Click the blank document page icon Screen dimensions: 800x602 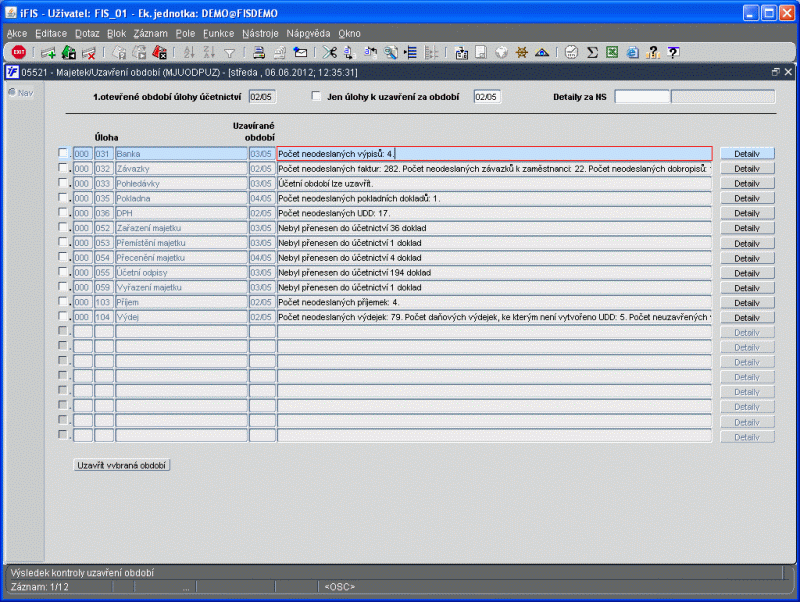(x=481, y=52)
